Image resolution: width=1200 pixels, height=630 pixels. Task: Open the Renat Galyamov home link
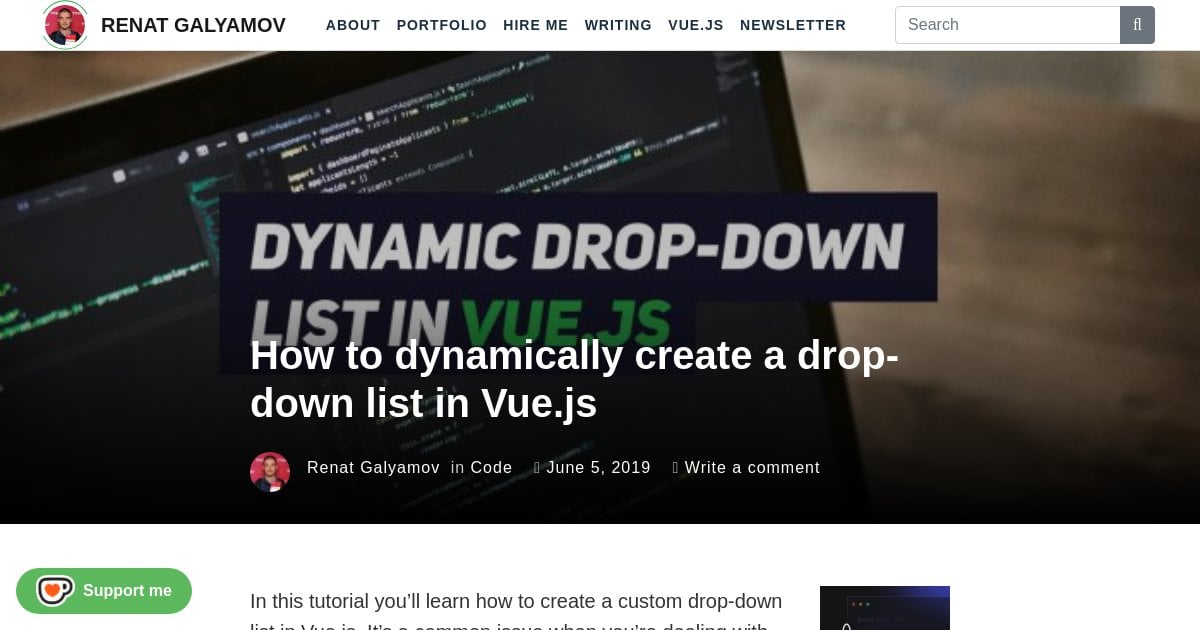click(193, 25)
